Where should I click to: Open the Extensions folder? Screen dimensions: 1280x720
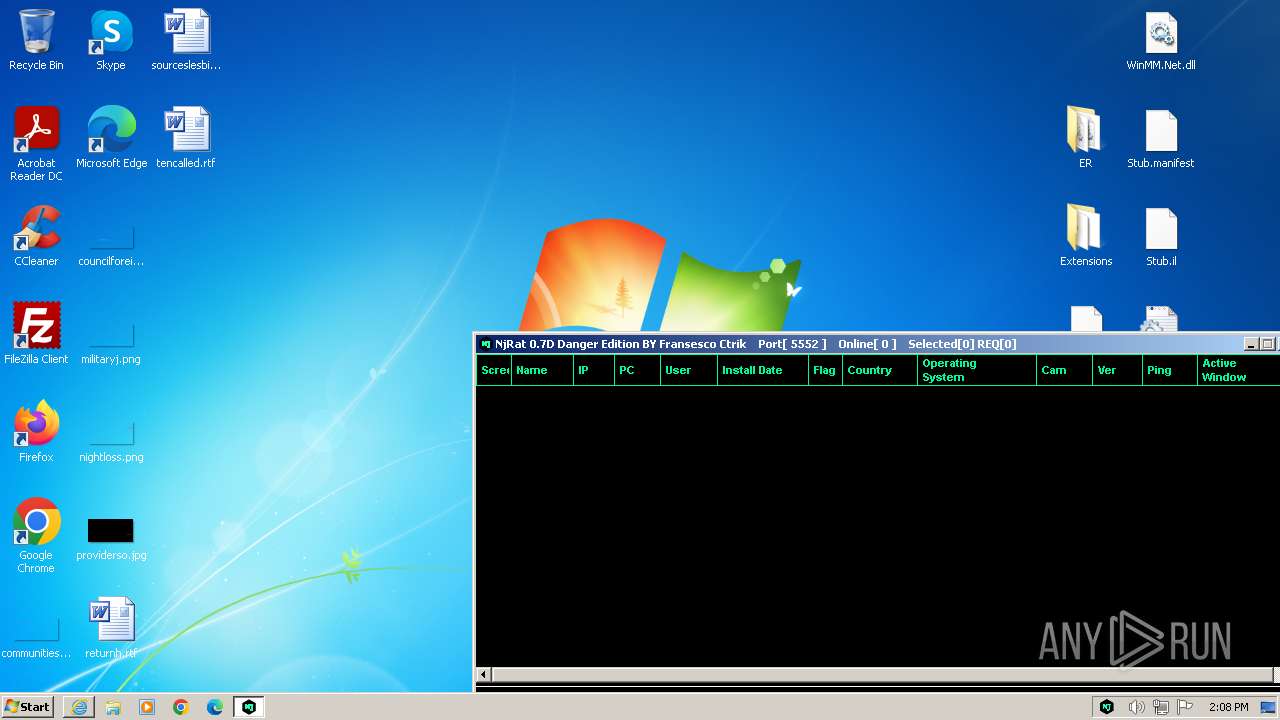(x=1085, y=236)
